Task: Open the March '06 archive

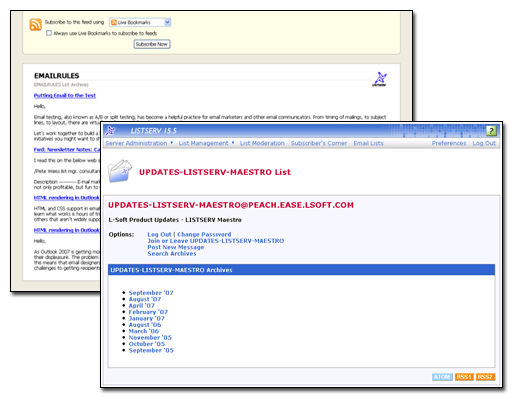Action: 144,331
